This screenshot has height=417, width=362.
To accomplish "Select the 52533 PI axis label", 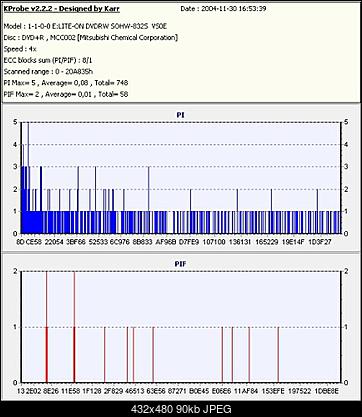I will (x=98, y=242).
